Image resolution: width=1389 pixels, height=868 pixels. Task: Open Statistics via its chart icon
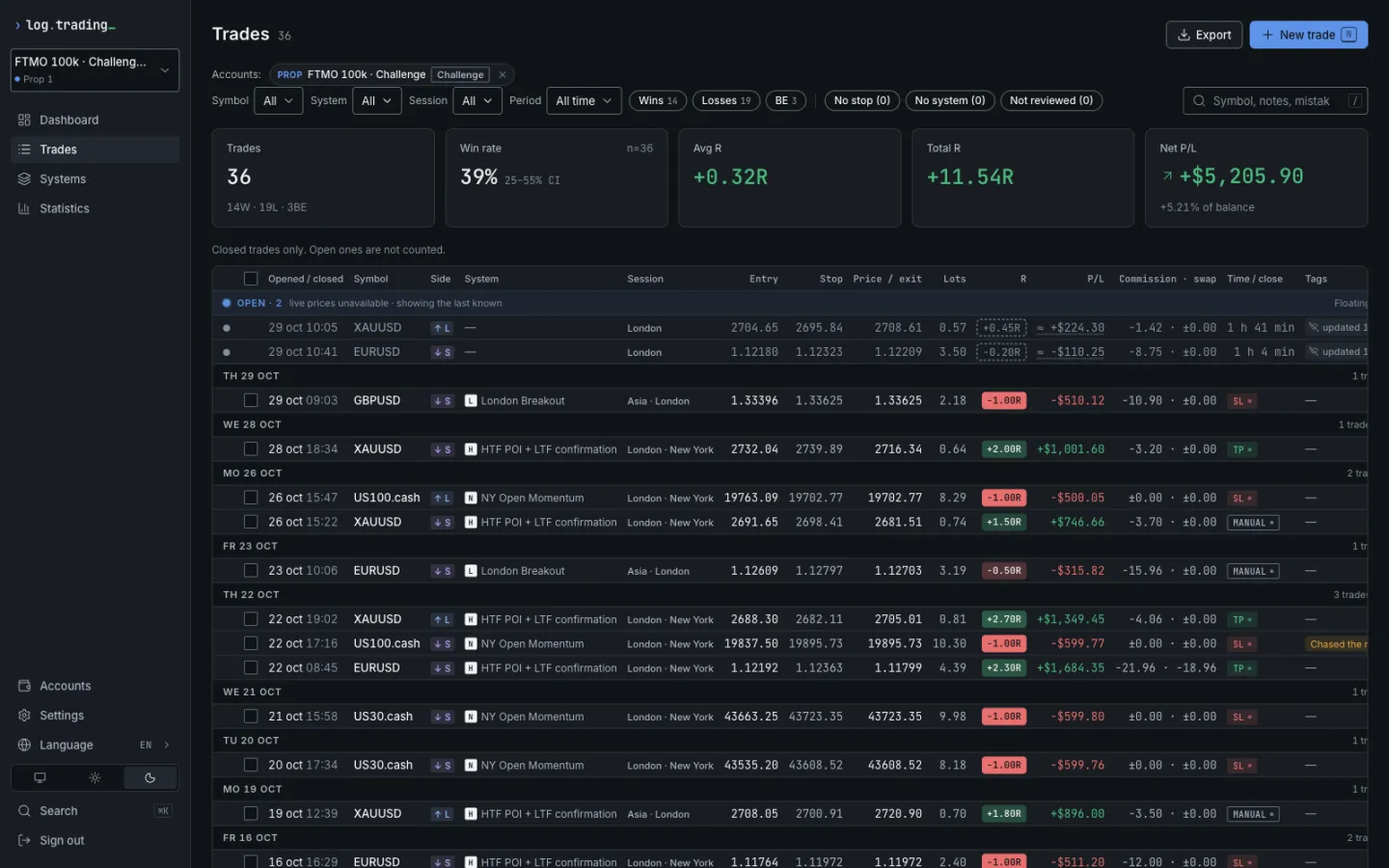tap(24, 208)
